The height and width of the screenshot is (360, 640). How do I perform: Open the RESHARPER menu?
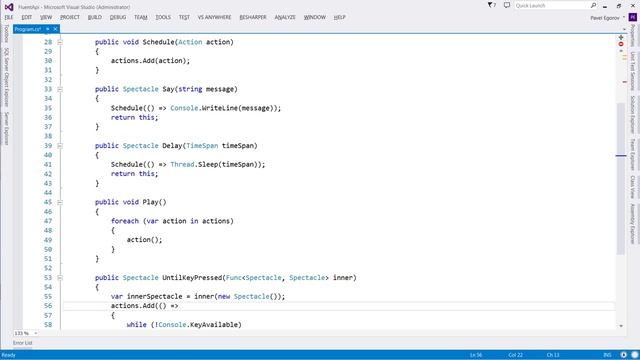[253, 17]
